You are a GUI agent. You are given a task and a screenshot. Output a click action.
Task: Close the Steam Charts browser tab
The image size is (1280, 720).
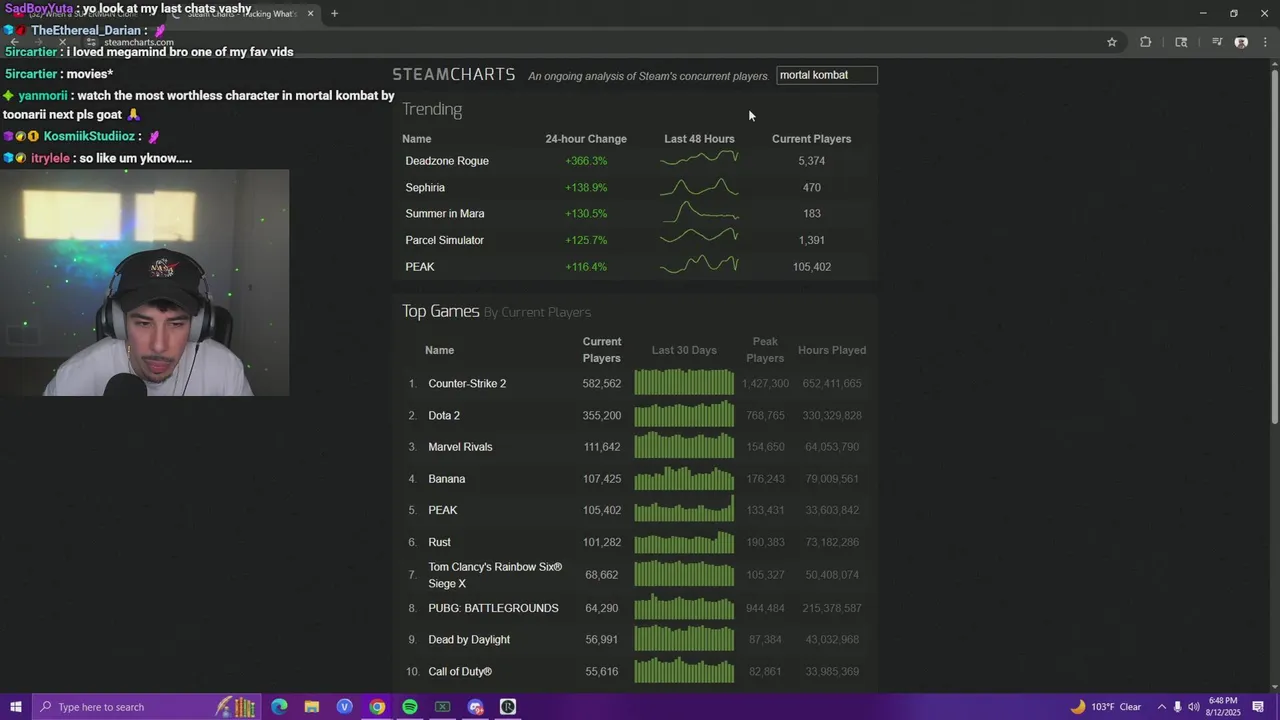310,13
